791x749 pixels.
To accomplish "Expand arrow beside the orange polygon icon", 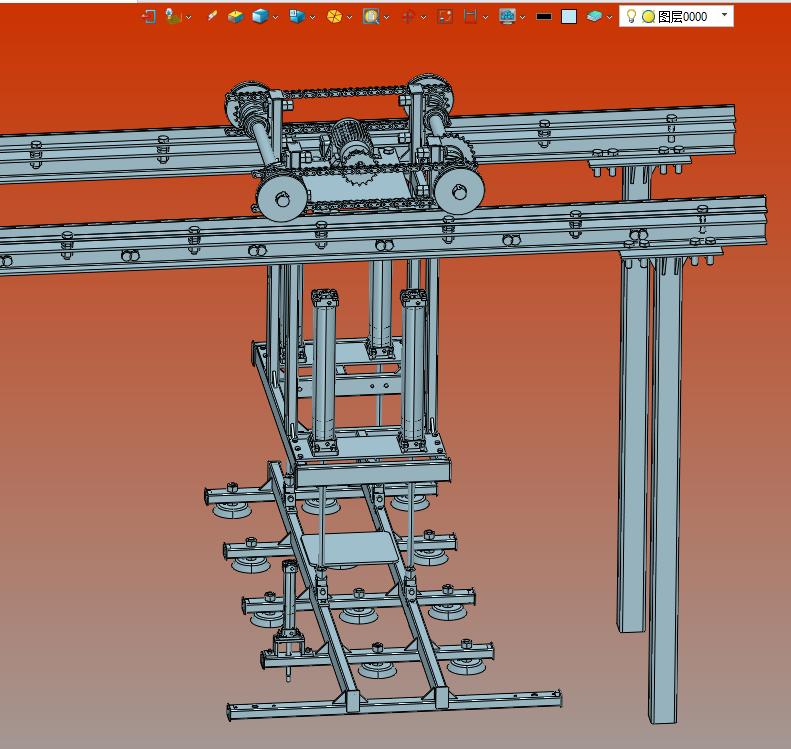I will [349, 18].
